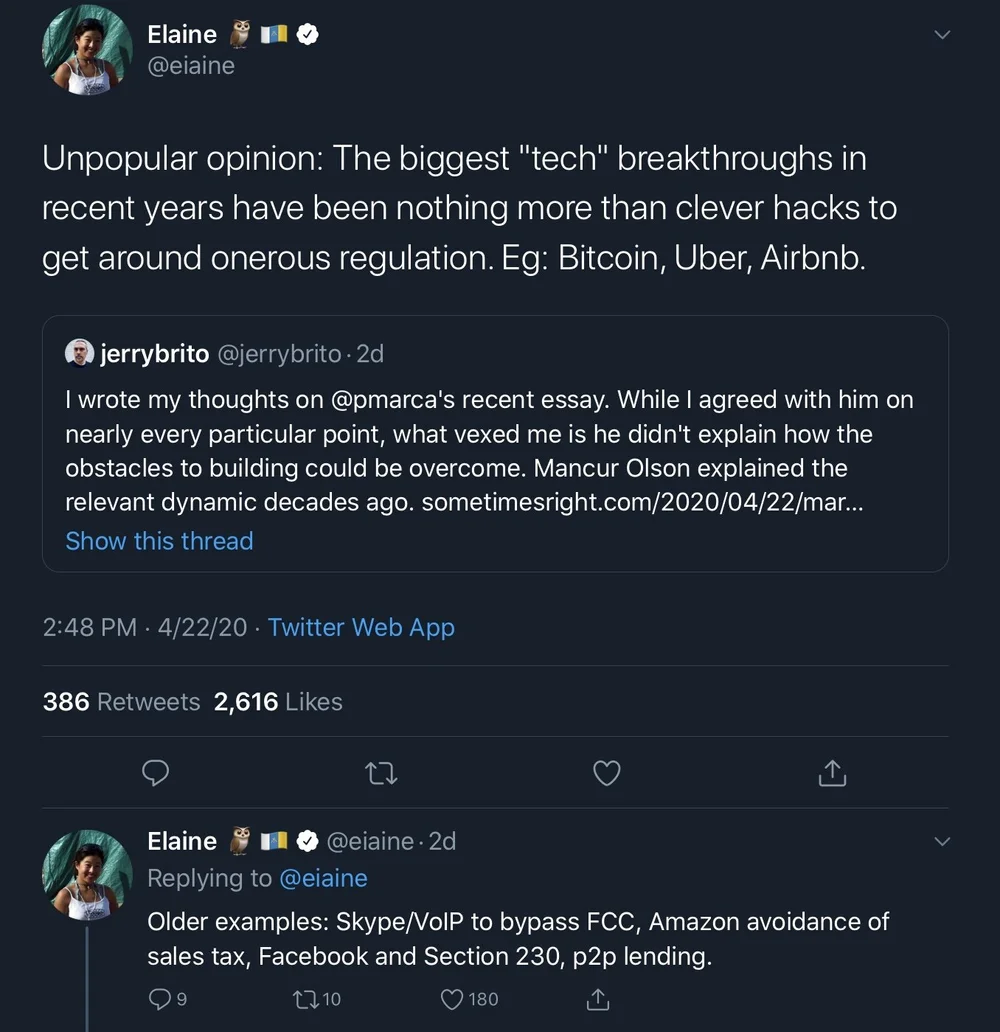Open jerrybrito's small avatar in quote
This screenshot has width=1000, height=1032.
[x=79, y=353]
